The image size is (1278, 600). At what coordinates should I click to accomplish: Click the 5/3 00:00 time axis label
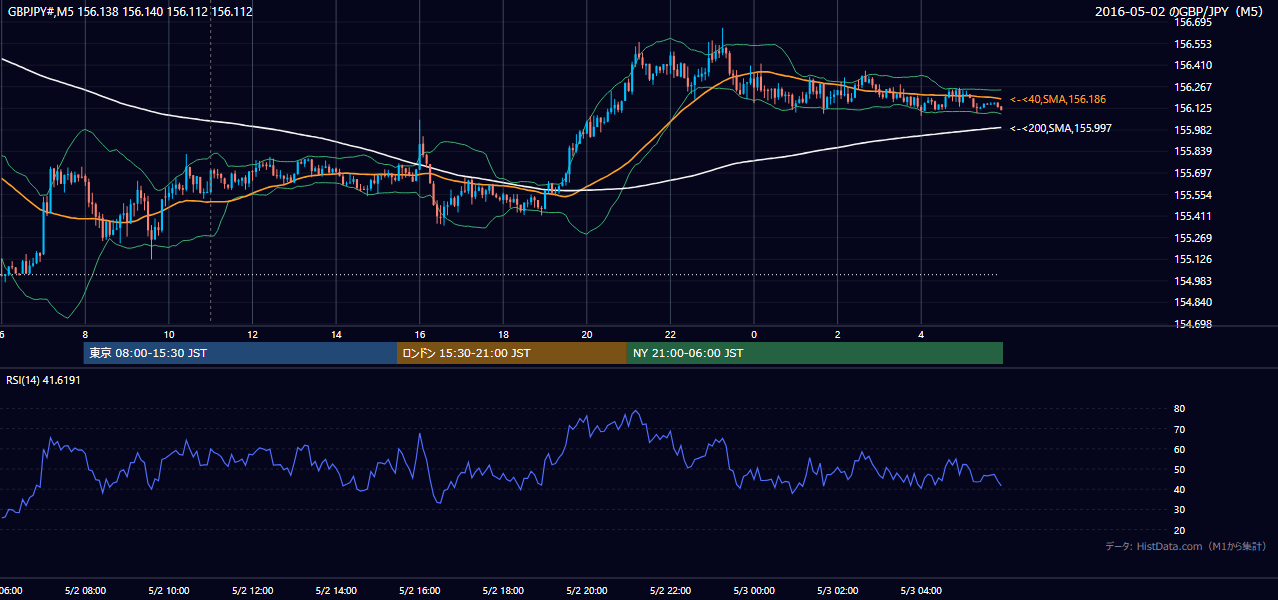(x=753, y=591)
